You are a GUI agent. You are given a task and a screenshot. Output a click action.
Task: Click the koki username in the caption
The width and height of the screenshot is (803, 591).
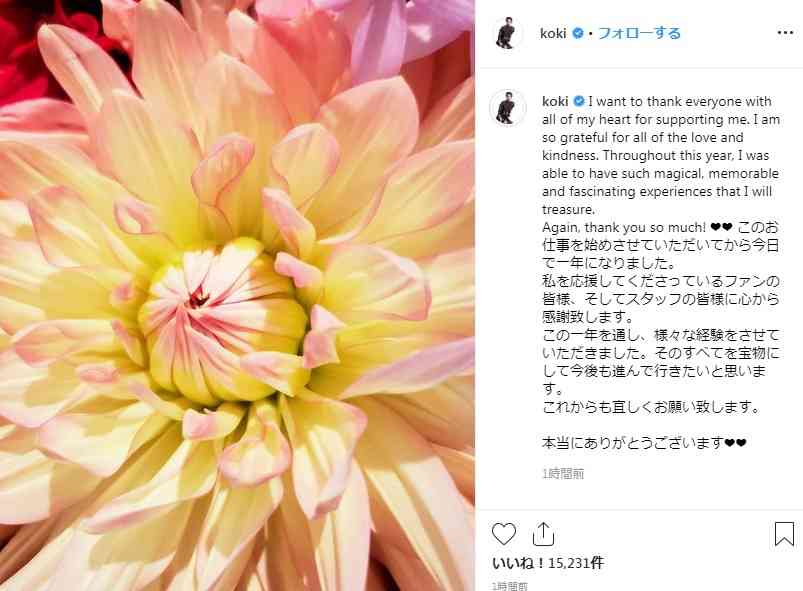[x=555, y=101]
